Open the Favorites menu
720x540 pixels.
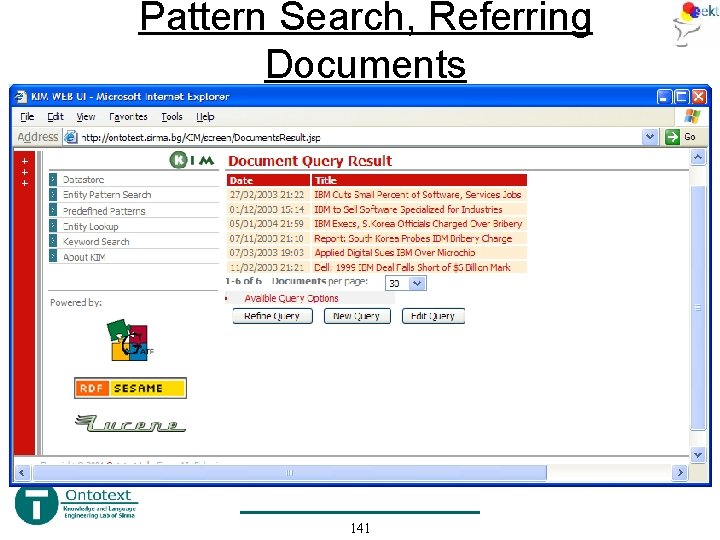coord(128,117)
